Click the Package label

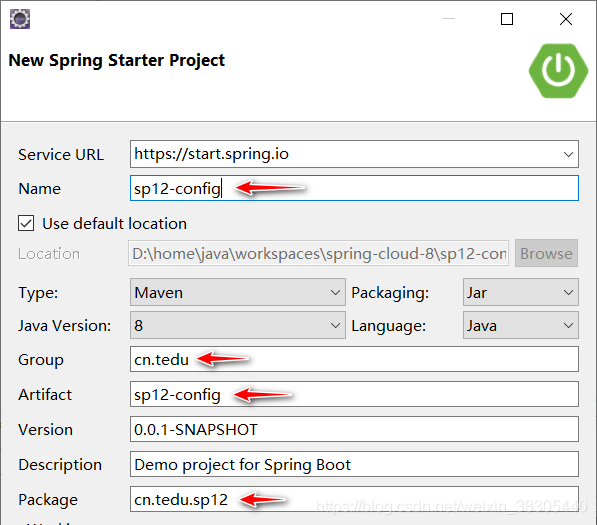(48, 500)
